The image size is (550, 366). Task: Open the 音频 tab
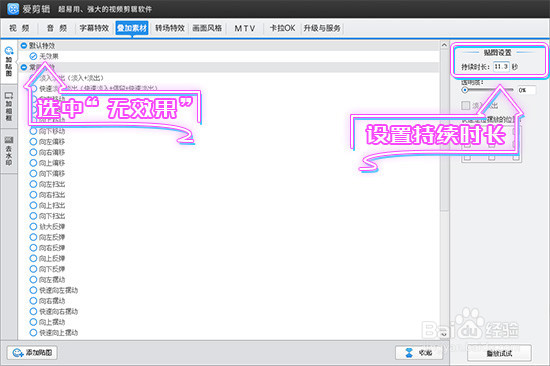(x=57, y=28)
